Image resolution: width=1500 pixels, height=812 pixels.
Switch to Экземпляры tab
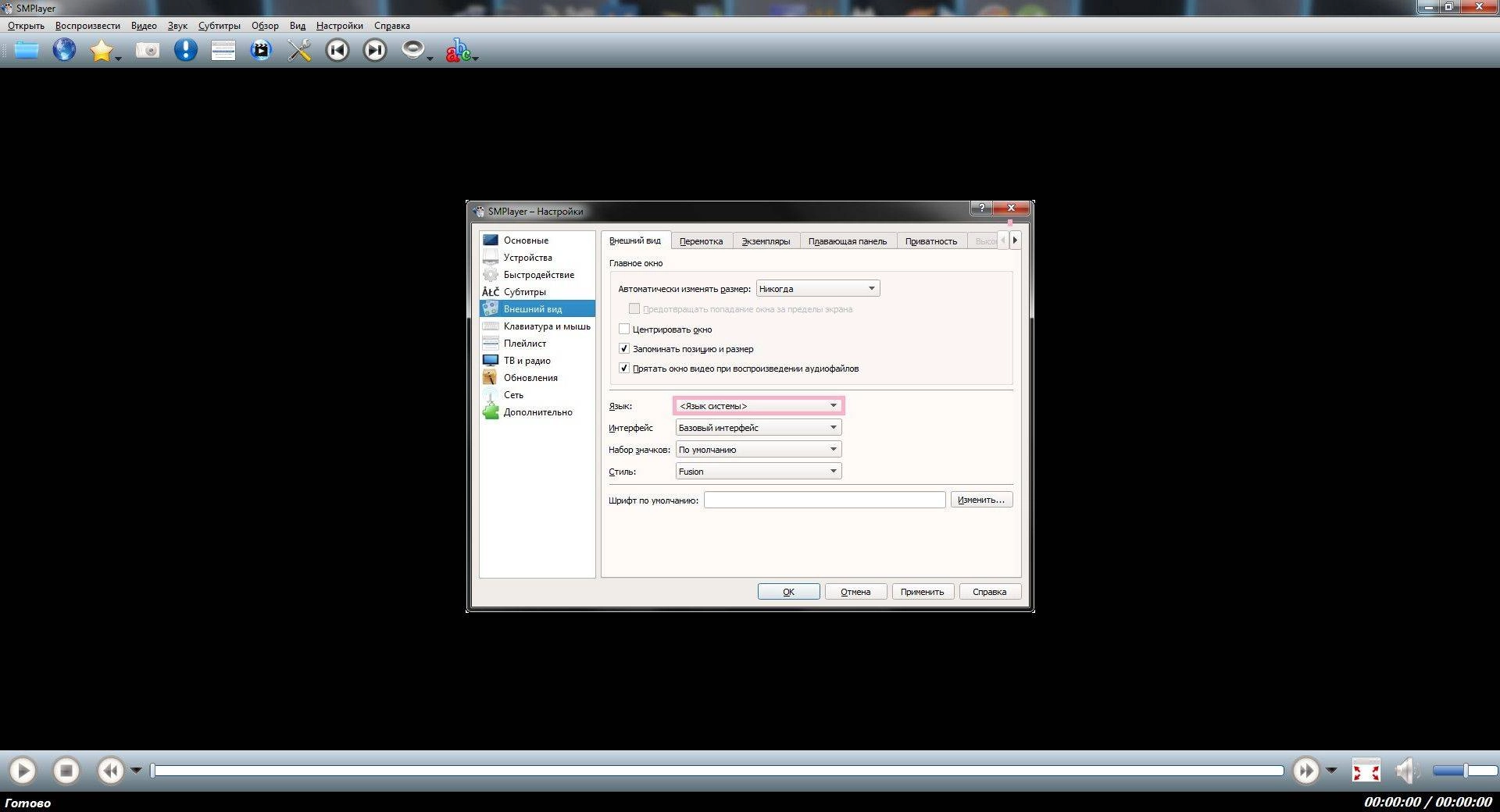point(766,241)
